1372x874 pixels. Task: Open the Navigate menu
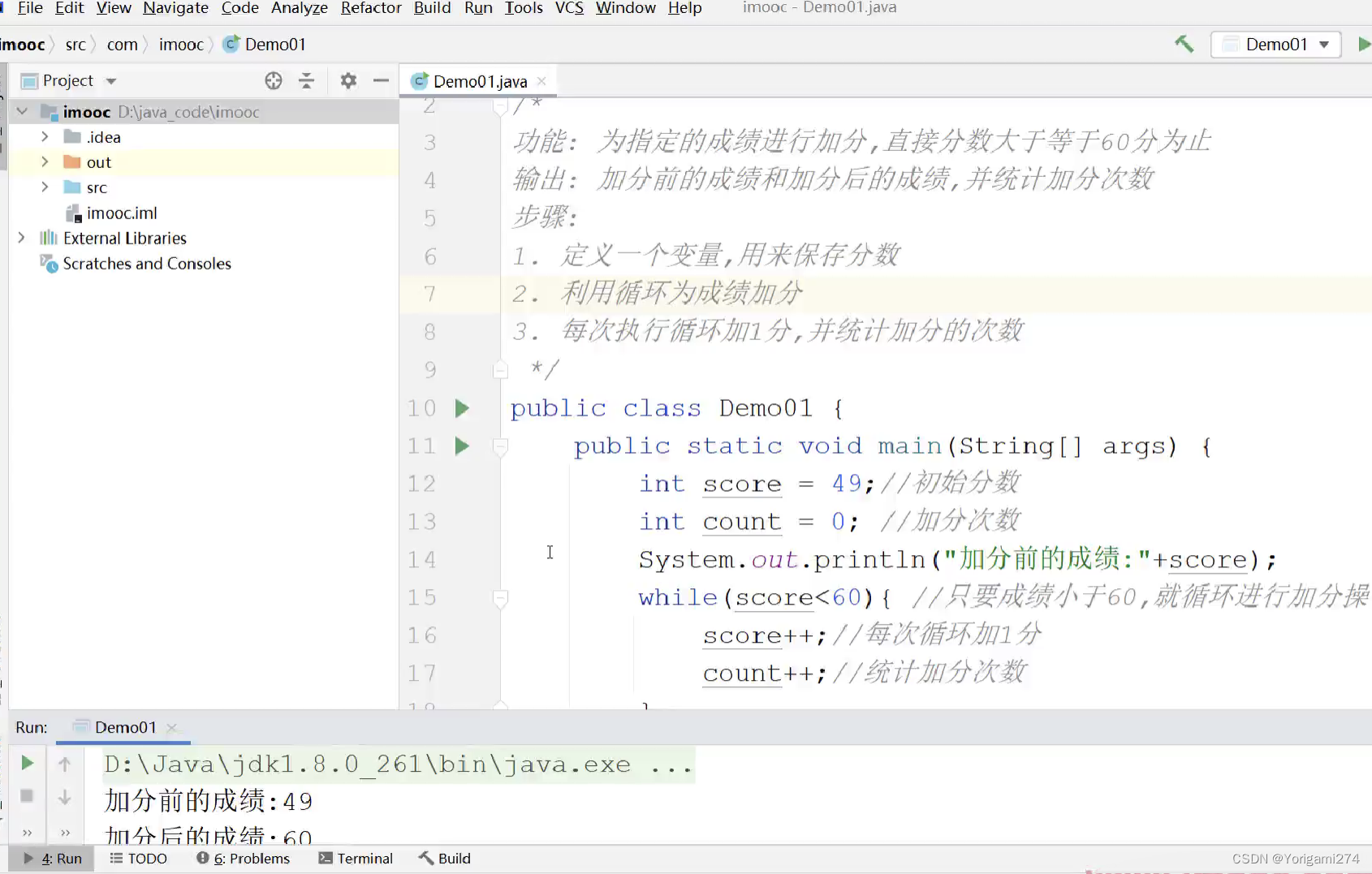click(x=175, y=8)
